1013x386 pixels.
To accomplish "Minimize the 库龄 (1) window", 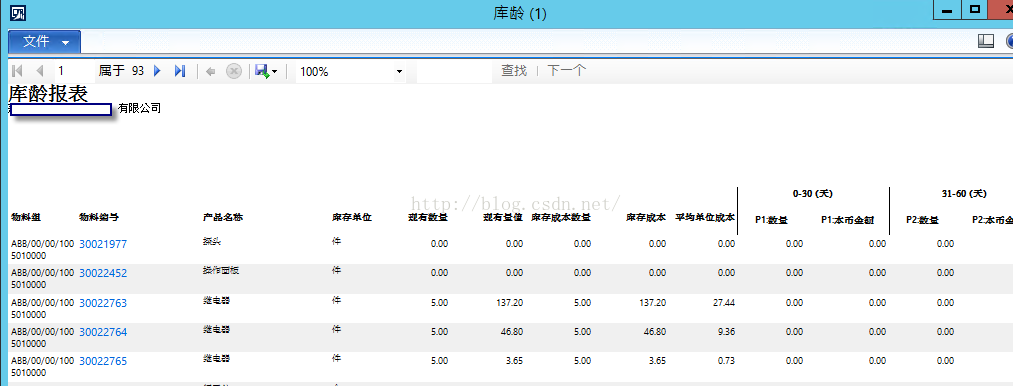I will [948, 10].
